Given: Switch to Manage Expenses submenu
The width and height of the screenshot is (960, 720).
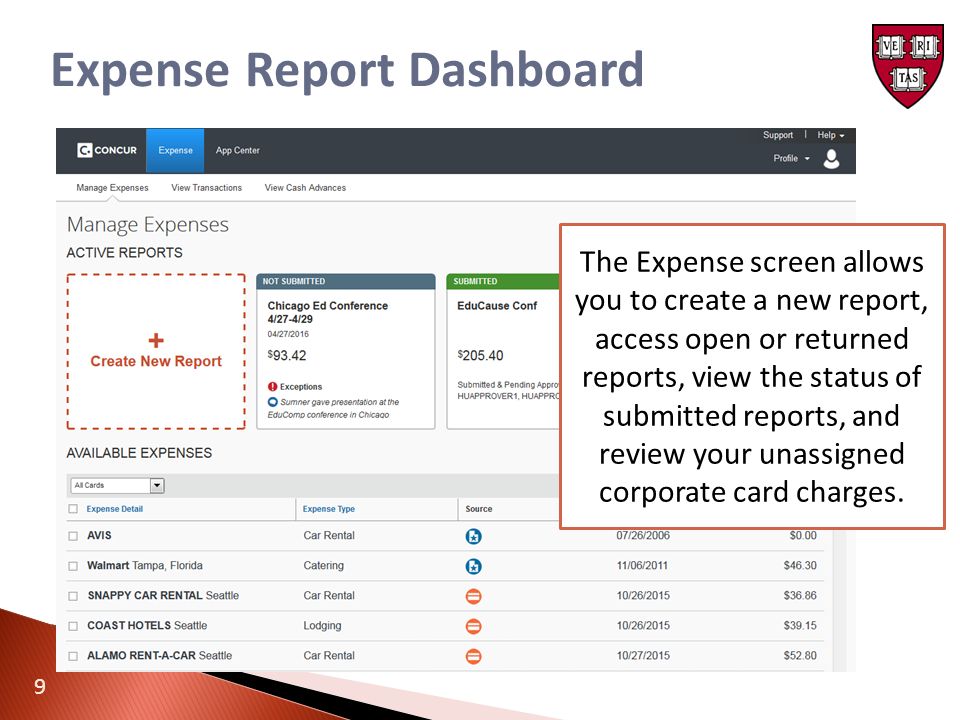Looking at the screenshot, I should point(112,187).
